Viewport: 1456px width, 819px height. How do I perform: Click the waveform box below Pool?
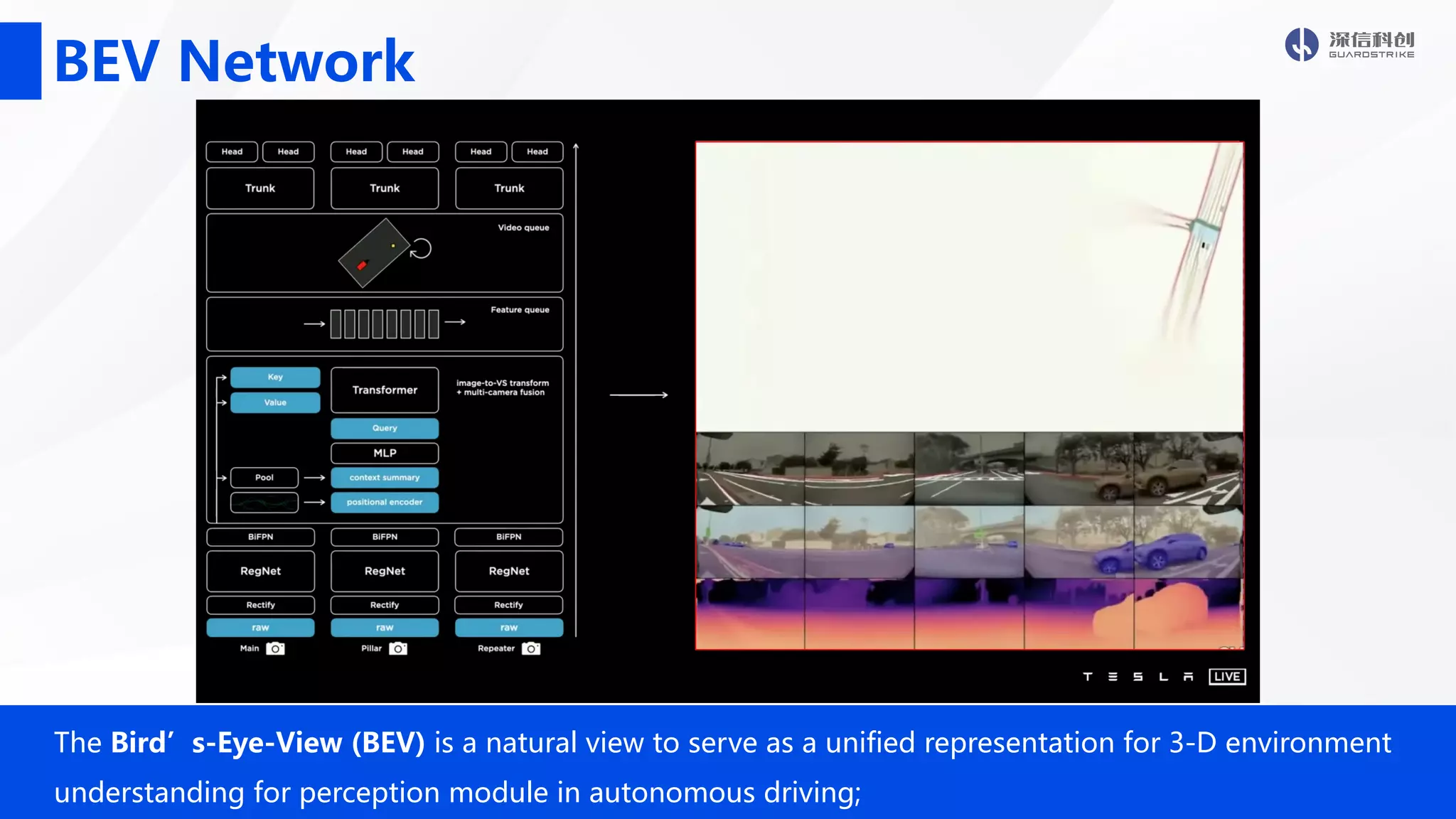[x=264, y=503]
